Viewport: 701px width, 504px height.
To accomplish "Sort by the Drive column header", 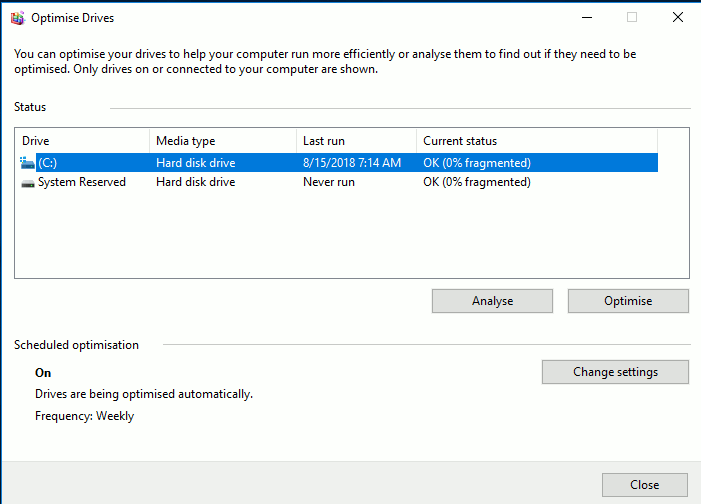I will [x=82, y=141].
